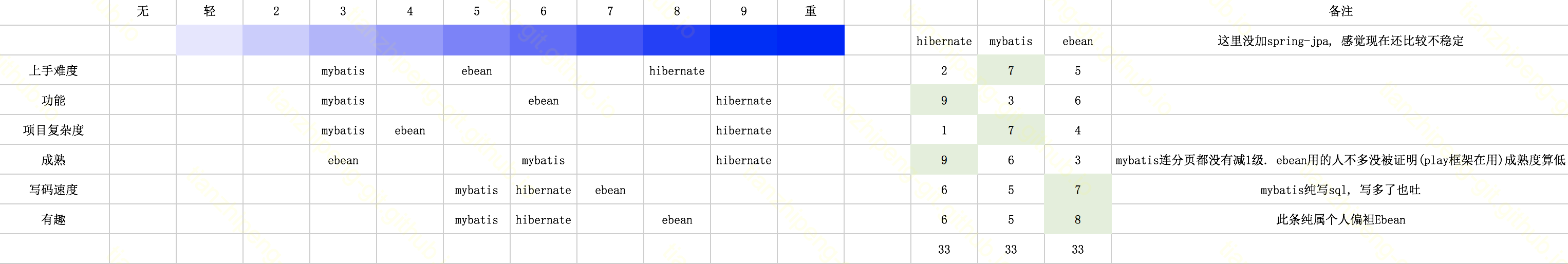Image resolution: width=1568 pixels, height=264 pixels.
Task: Select the note saying 此条纯属个人偏袒Ebean
Action: pyautogui.click(x=1340, y=220)
